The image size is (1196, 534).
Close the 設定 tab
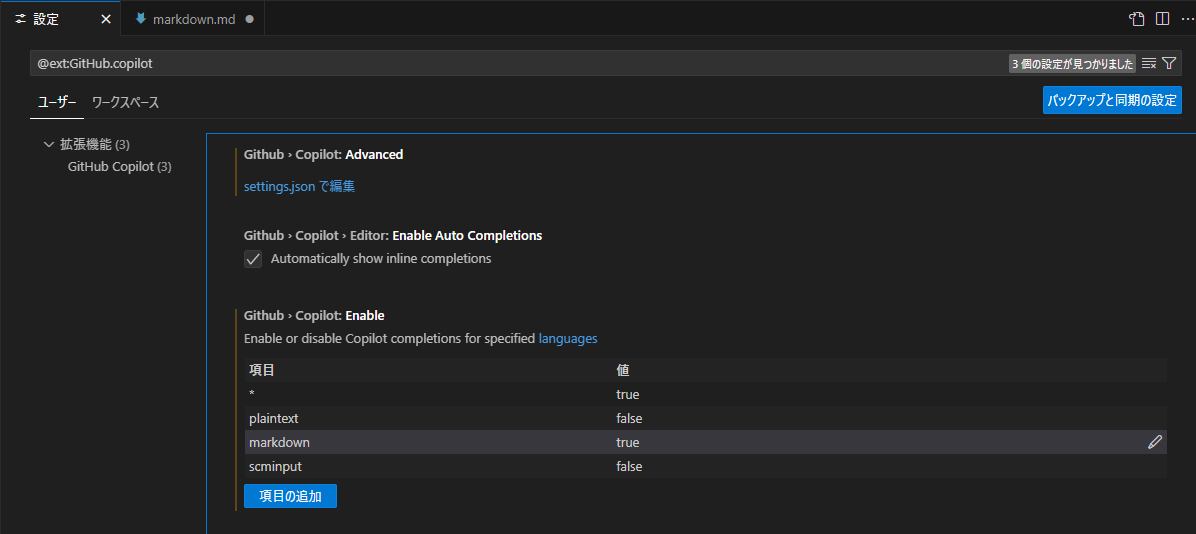coord(106,20)
